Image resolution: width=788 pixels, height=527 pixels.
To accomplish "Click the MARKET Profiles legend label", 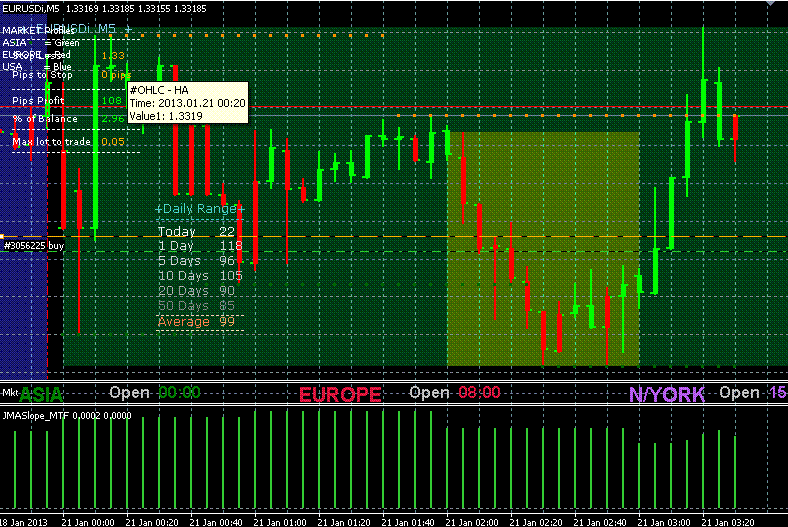I will [x=38, y=31].
